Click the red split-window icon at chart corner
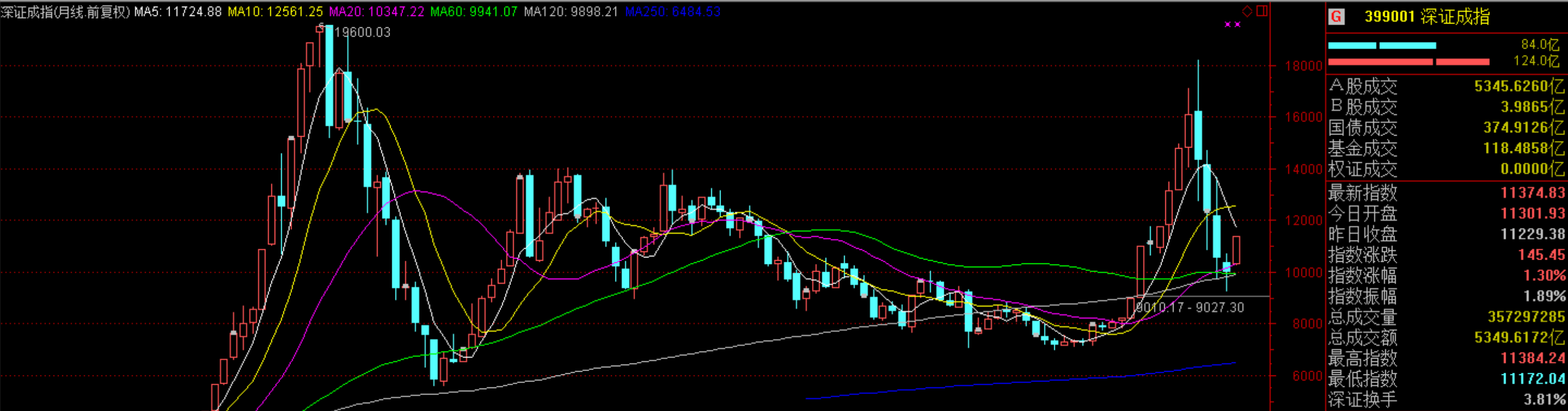Viewport: 1568px width, 411px height. 1262,11
